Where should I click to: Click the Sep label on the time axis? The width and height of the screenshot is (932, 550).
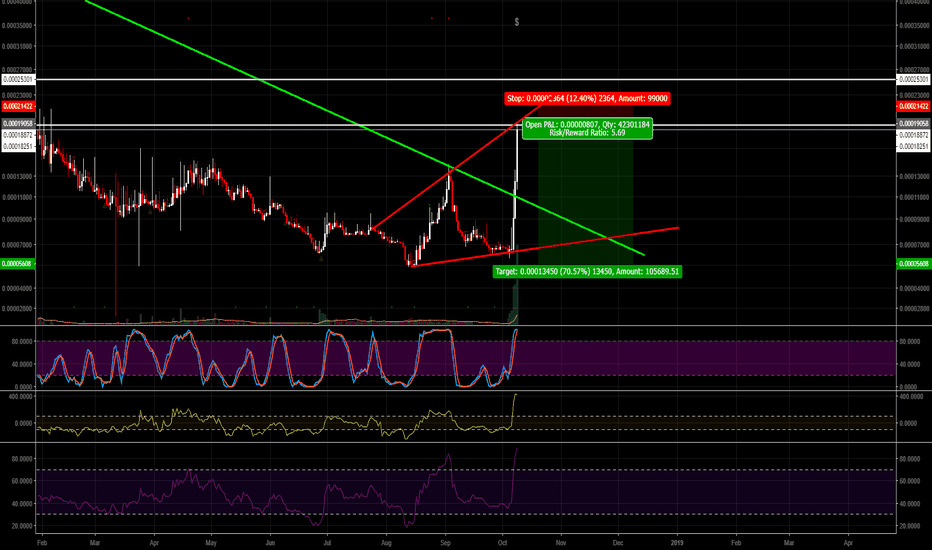(x=446, y=542)
